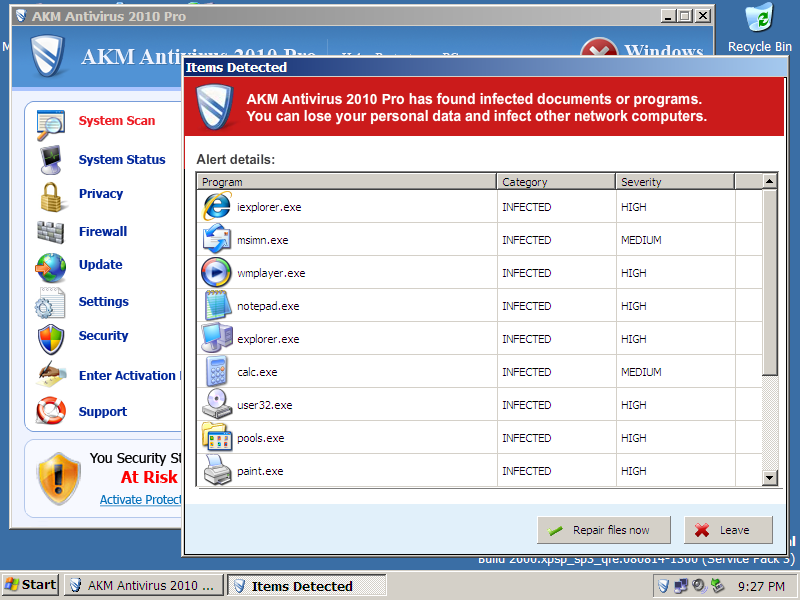Screen dimensions: 800x600
Task: Sort list by Program column header
Action: pyautogui.click(x=346, y=182)
